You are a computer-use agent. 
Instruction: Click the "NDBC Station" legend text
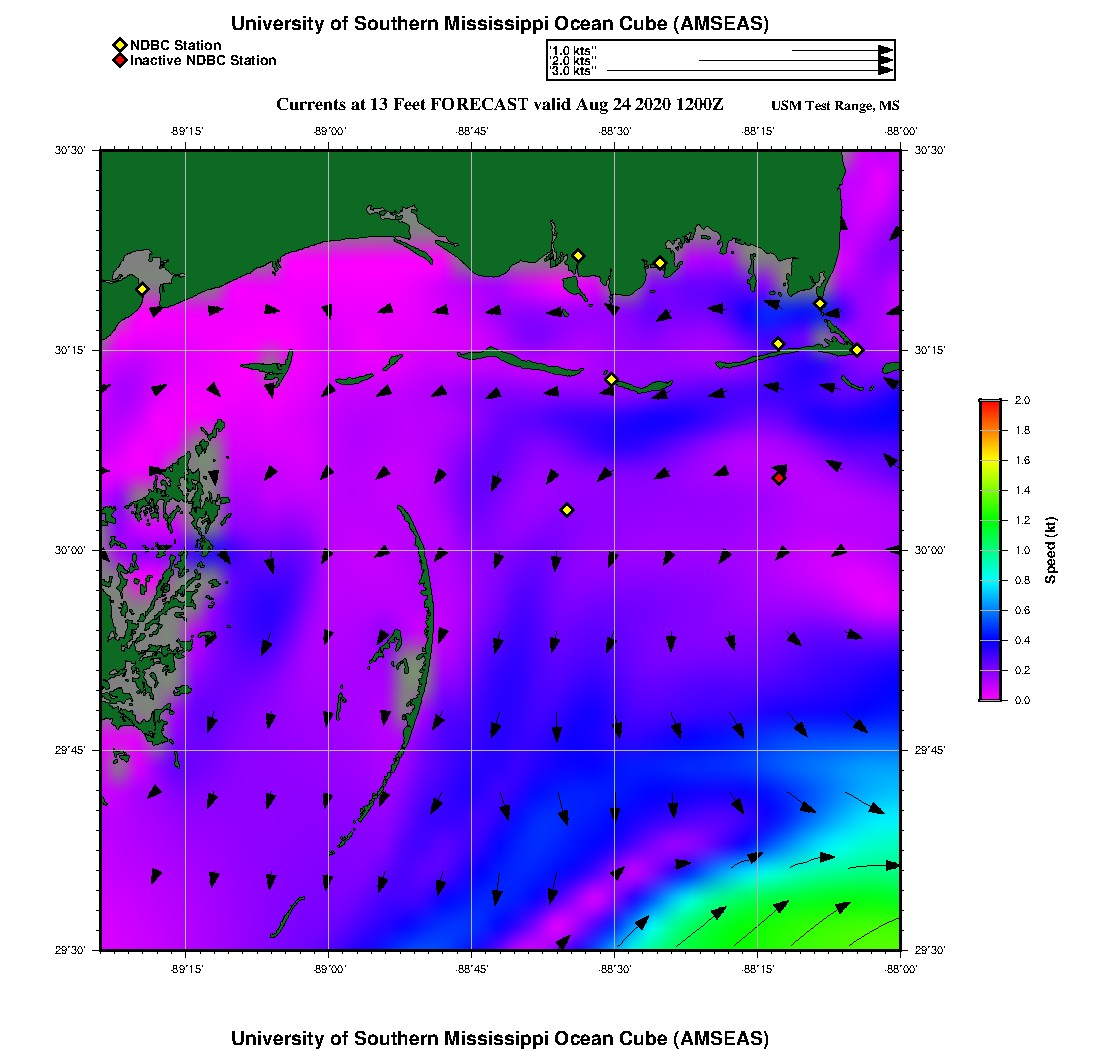click(175, 46)
